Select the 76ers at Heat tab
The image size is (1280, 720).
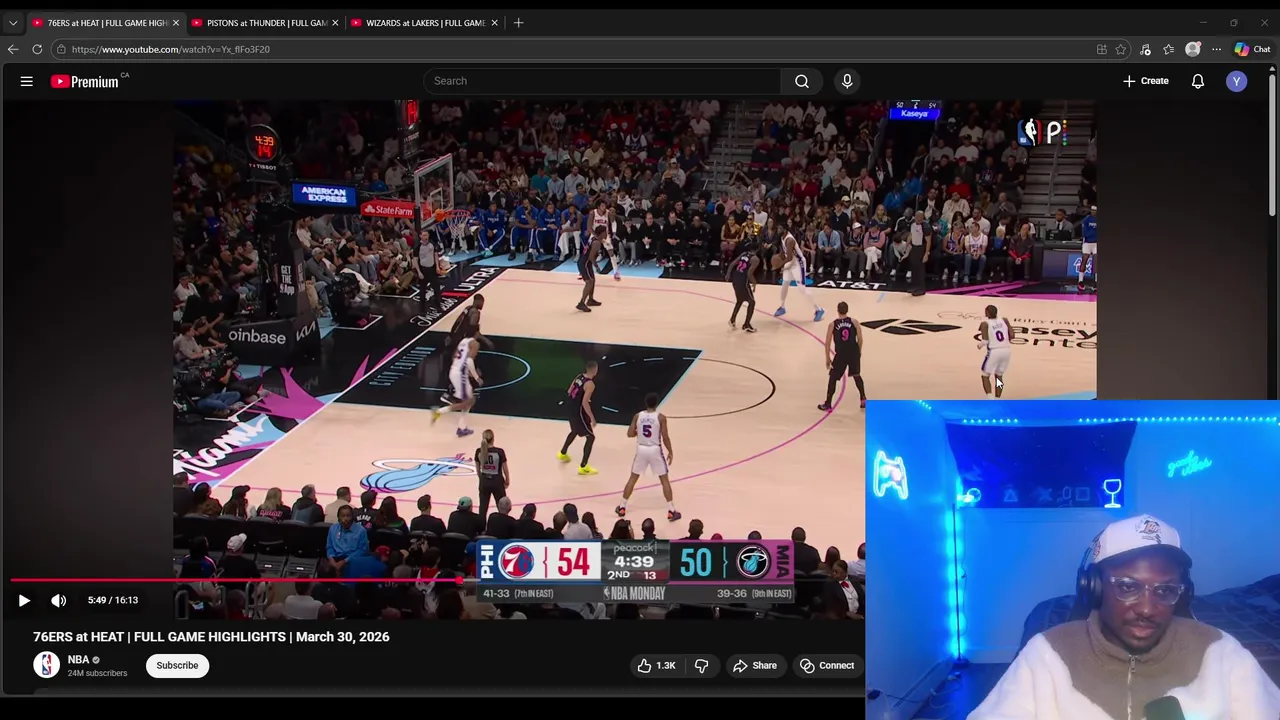pyautogui.click(x=106, y=22)
